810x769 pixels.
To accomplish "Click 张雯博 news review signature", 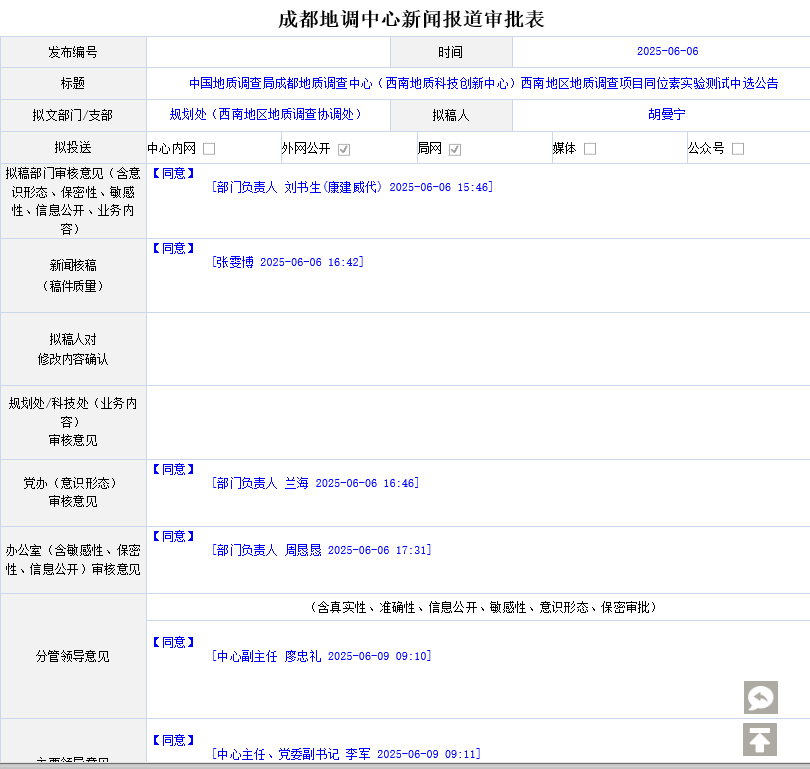I will (x=288, y=262).
